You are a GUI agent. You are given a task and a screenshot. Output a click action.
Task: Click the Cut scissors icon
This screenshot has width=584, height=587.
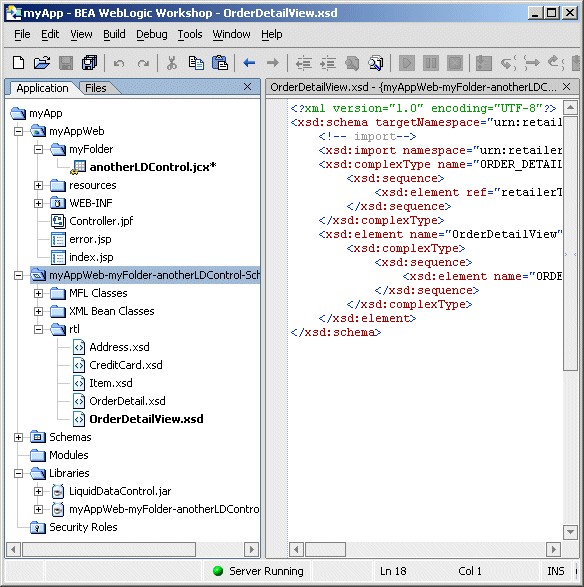172,63
